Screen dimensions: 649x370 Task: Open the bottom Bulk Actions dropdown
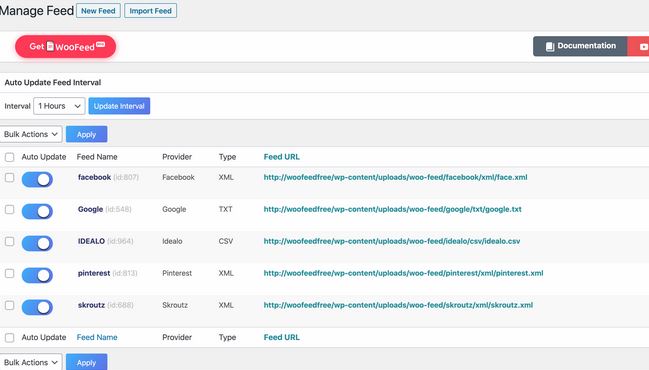click(x=31, y=362)
